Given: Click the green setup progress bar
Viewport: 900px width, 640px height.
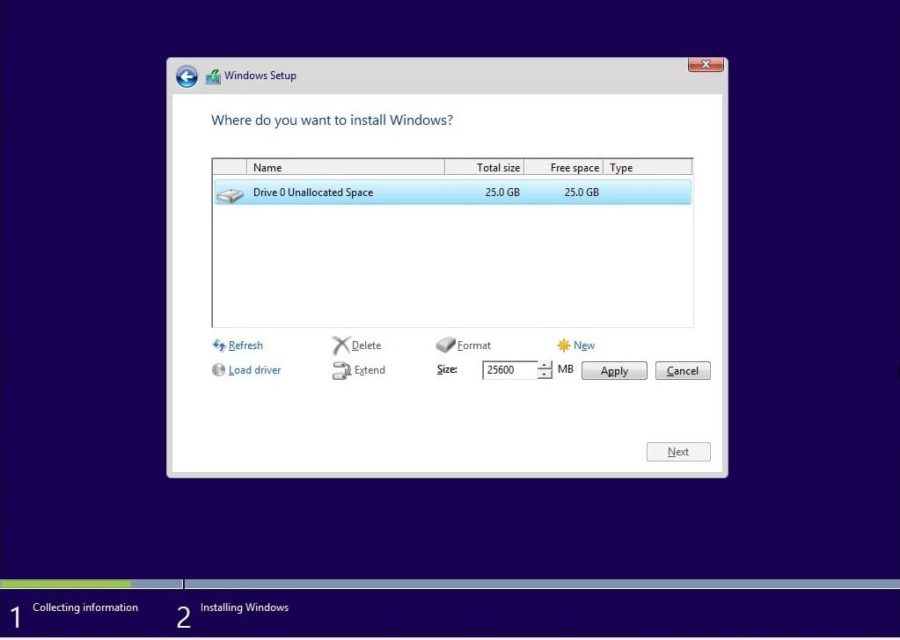Looking at the screenshot, I should 66,584.
